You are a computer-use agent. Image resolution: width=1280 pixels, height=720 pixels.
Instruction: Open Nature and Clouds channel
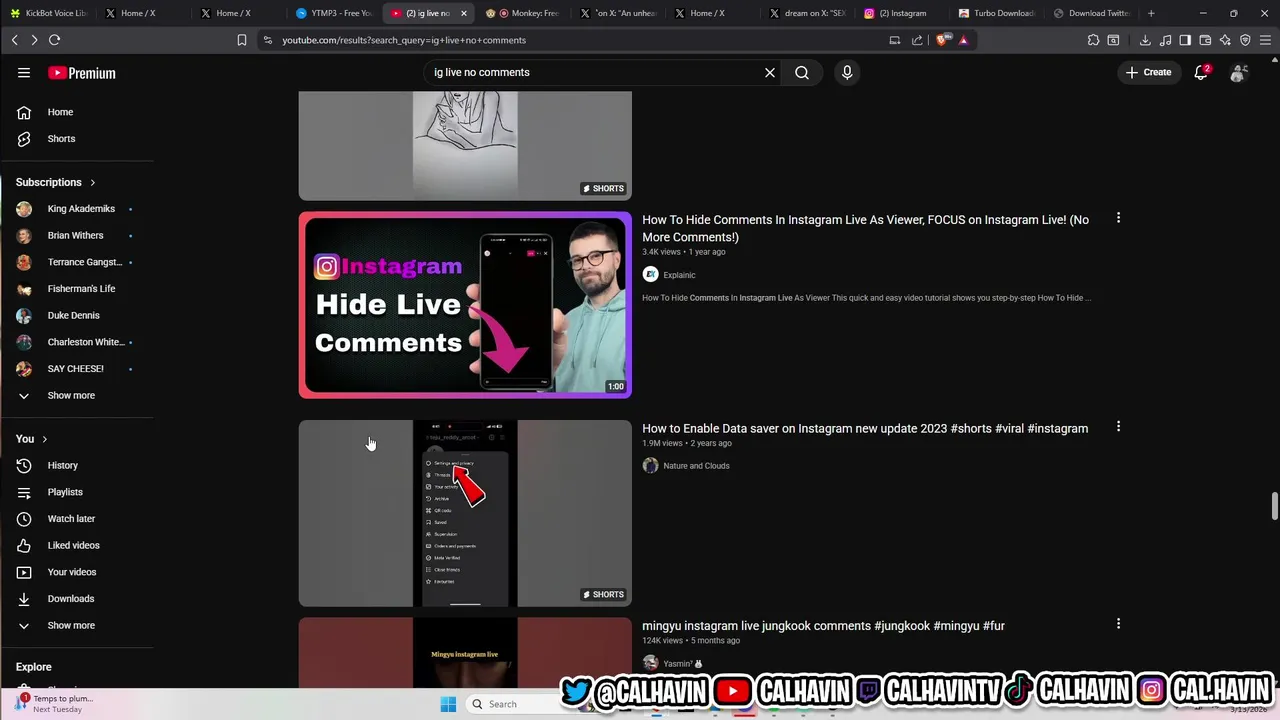tap(696, 466)
